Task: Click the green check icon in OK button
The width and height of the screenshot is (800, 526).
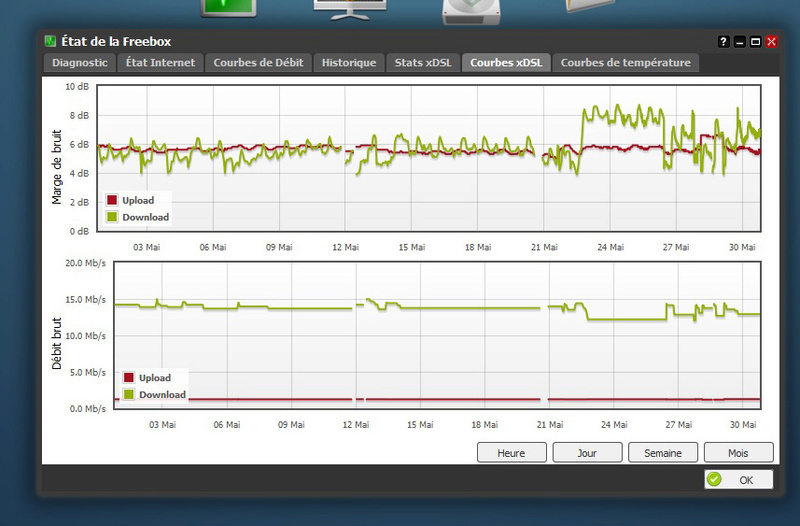Action: pos(714,479)
